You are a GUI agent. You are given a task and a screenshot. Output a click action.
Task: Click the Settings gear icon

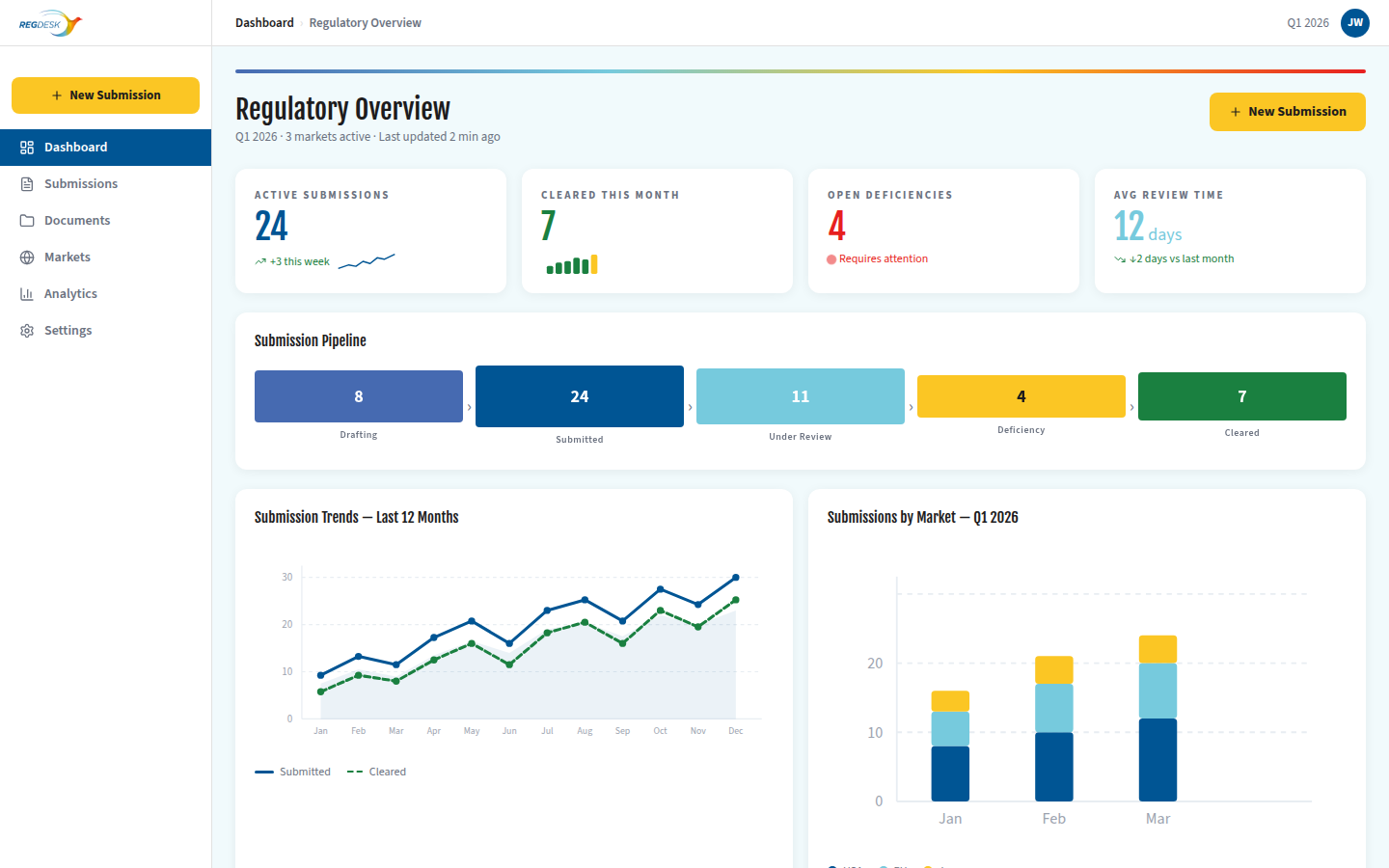27,330
